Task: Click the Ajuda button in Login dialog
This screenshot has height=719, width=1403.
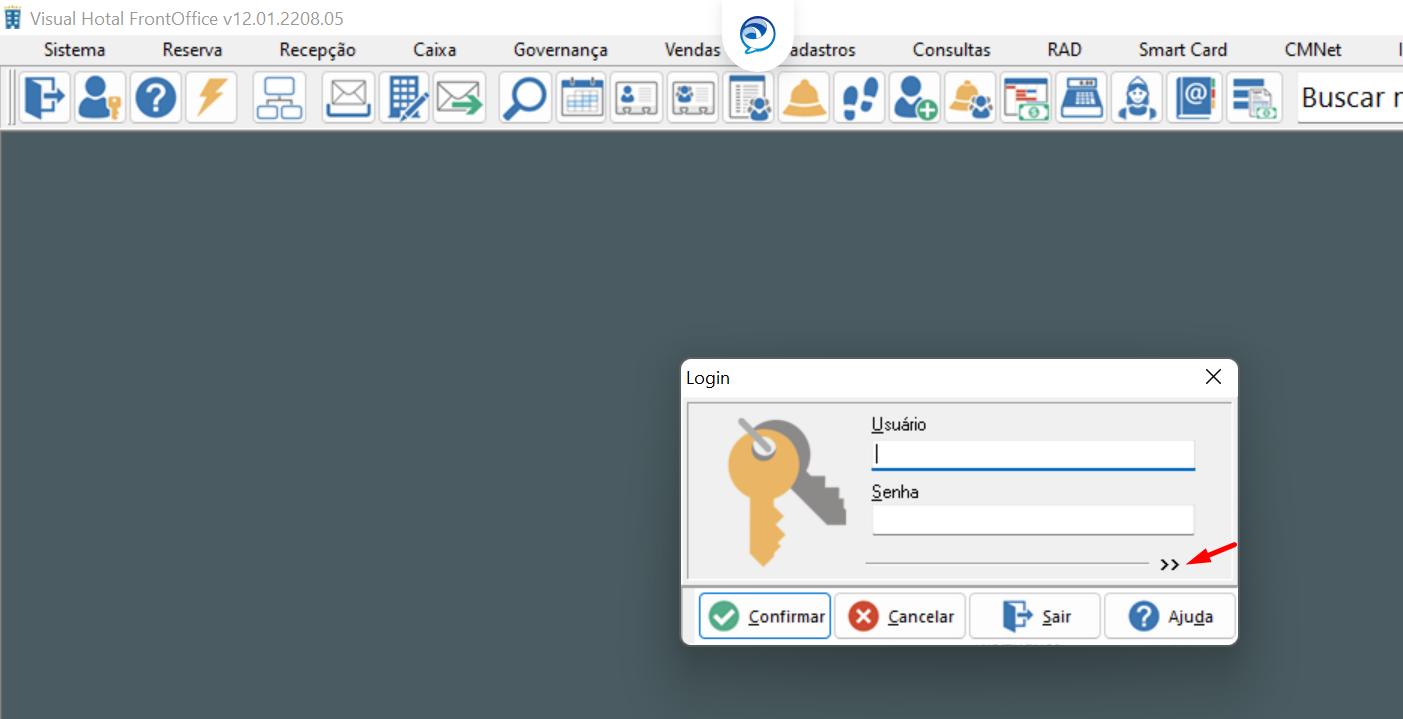Action: (x=1170, y=616)
